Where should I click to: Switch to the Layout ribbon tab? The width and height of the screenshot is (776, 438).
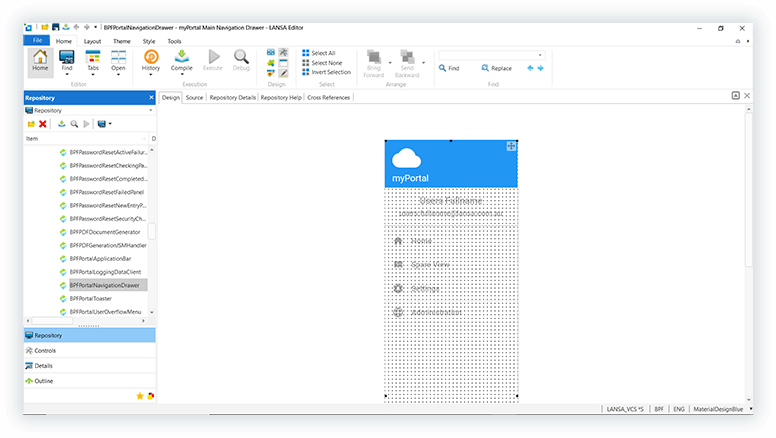(92, 42)
